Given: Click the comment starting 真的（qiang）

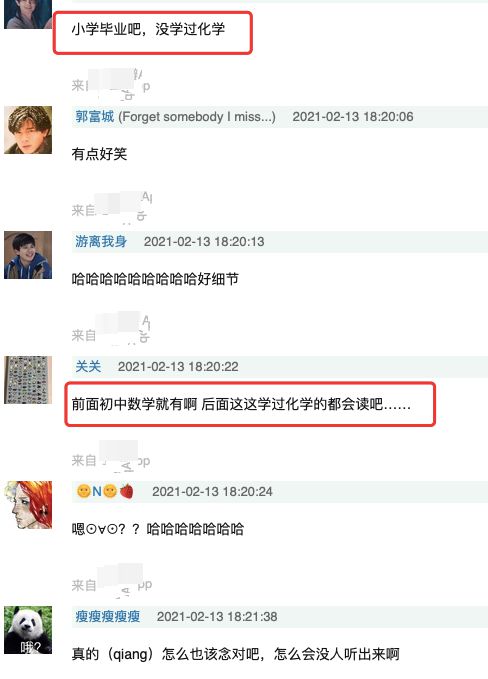Looking at the screenshot, I should pos(236,654).
